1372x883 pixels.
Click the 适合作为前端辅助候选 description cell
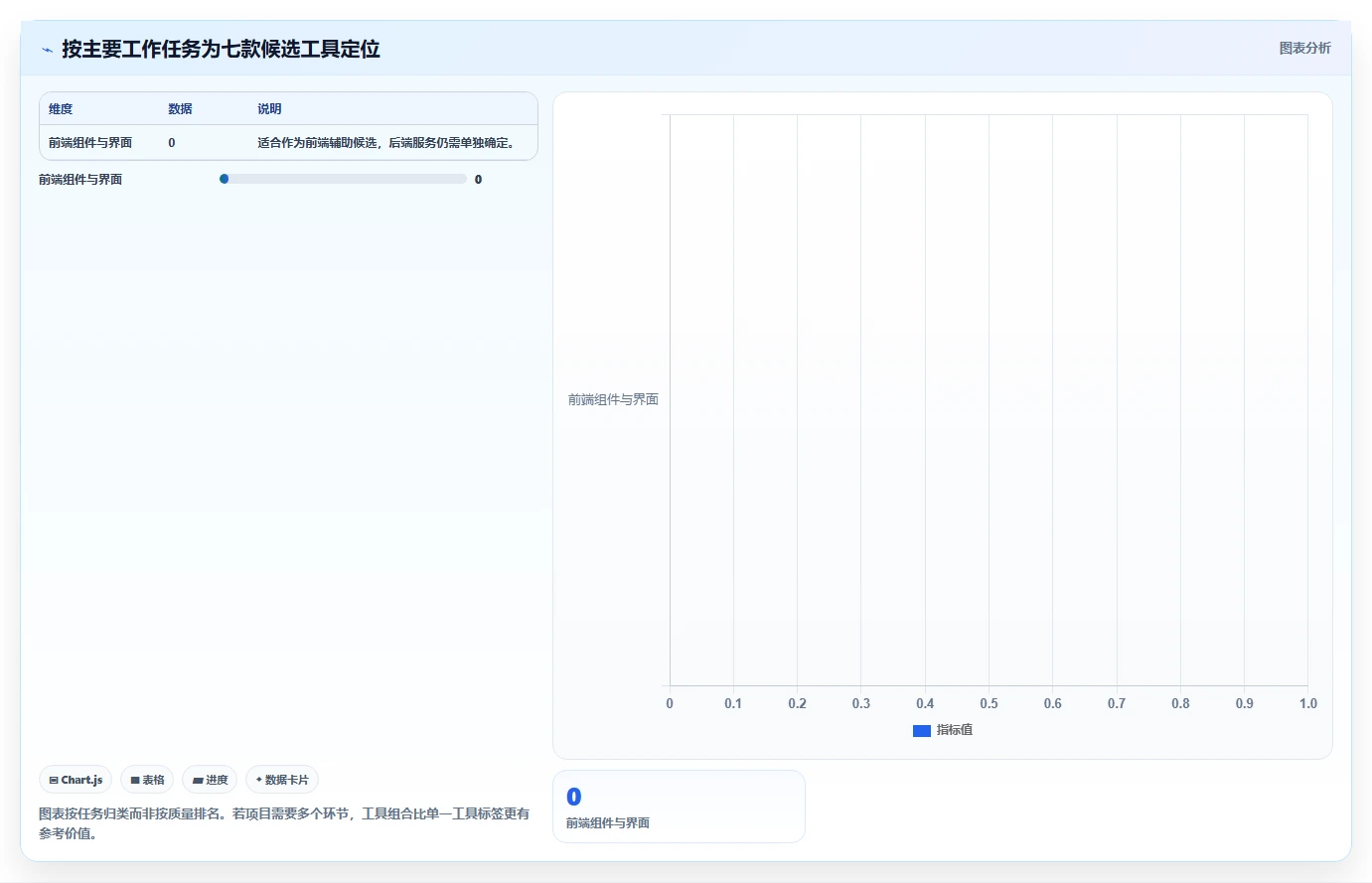[x=388, y=143]
